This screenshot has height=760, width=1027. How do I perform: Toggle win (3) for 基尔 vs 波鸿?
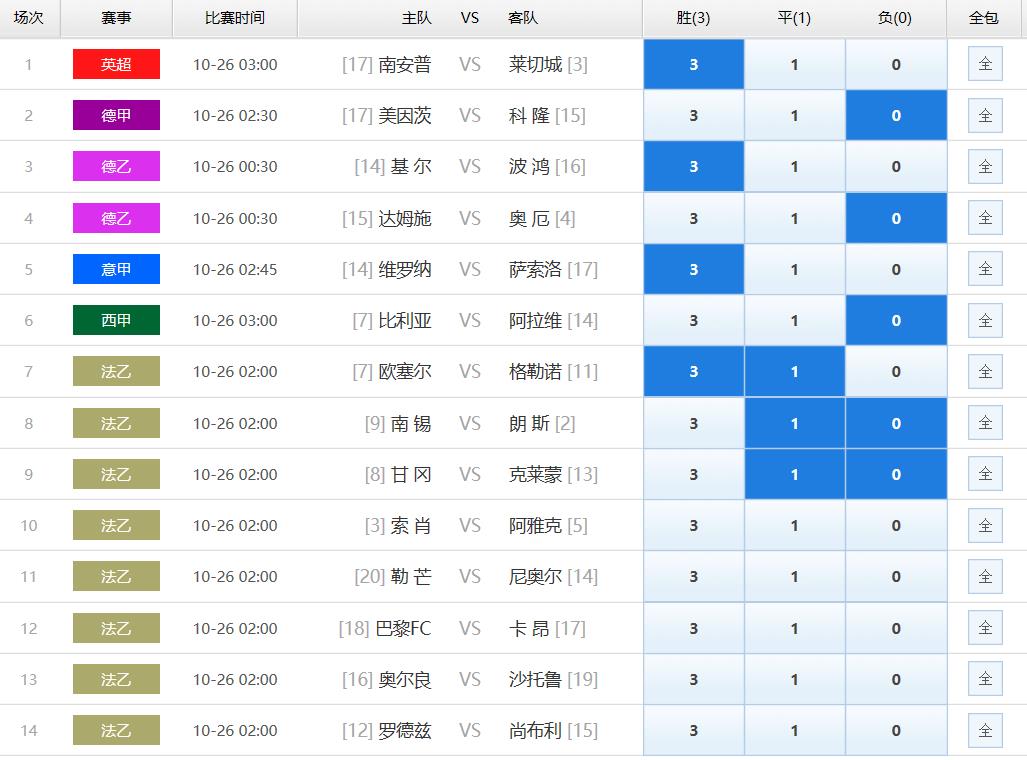click(694, 166)
